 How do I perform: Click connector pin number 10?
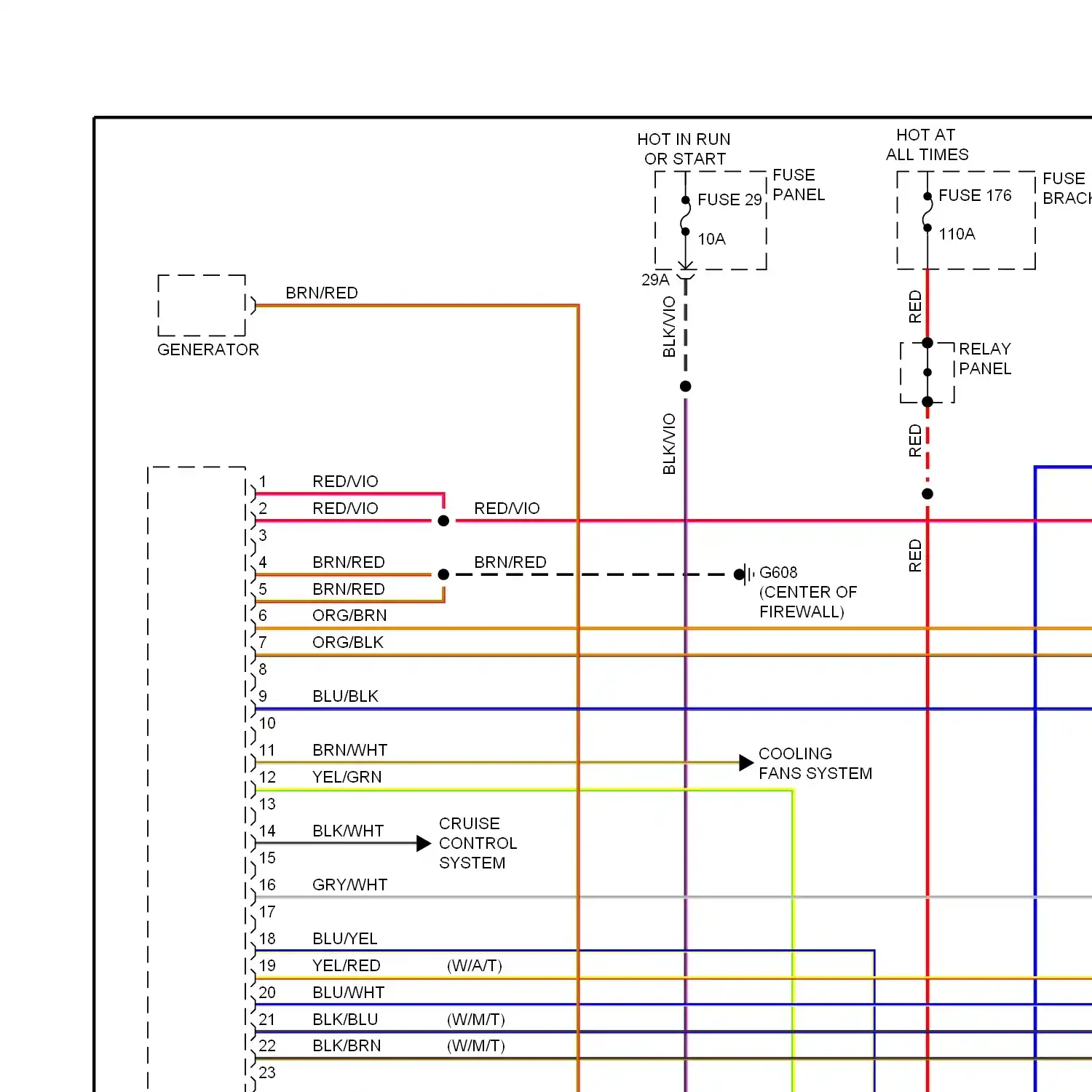point(267,723)
